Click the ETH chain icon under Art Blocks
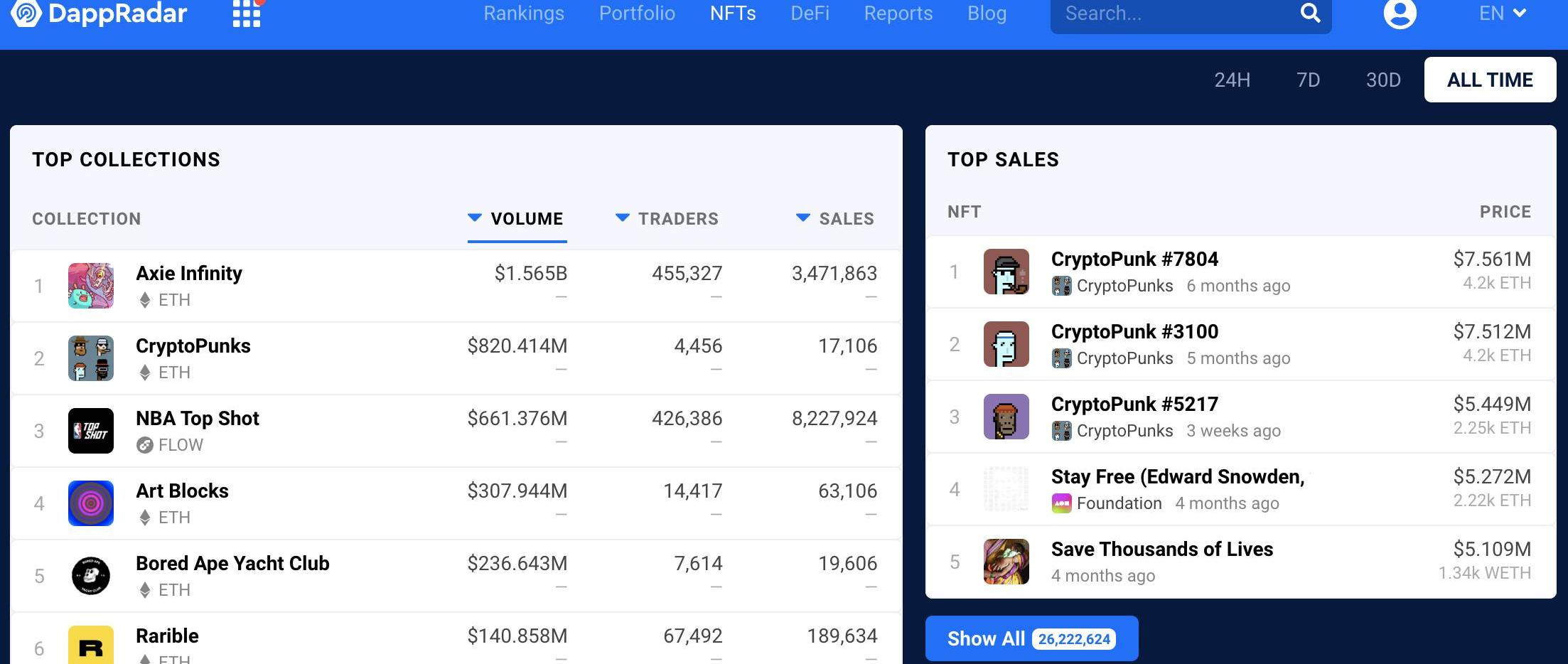This screenshot has height=664, width=1568. click(x=145, y=518)
